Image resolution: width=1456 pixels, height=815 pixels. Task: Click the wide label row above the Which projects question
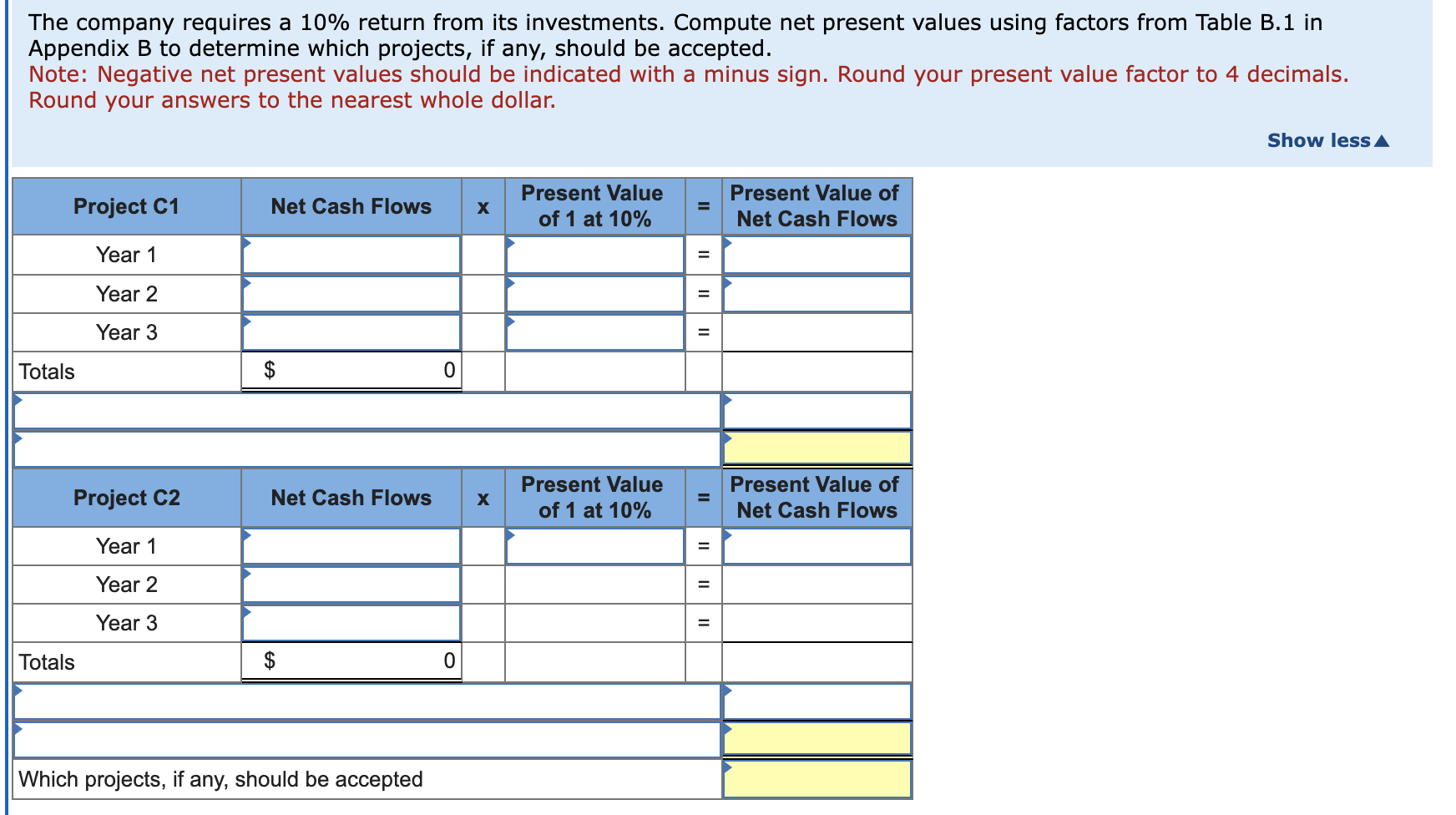pos(367,738)
